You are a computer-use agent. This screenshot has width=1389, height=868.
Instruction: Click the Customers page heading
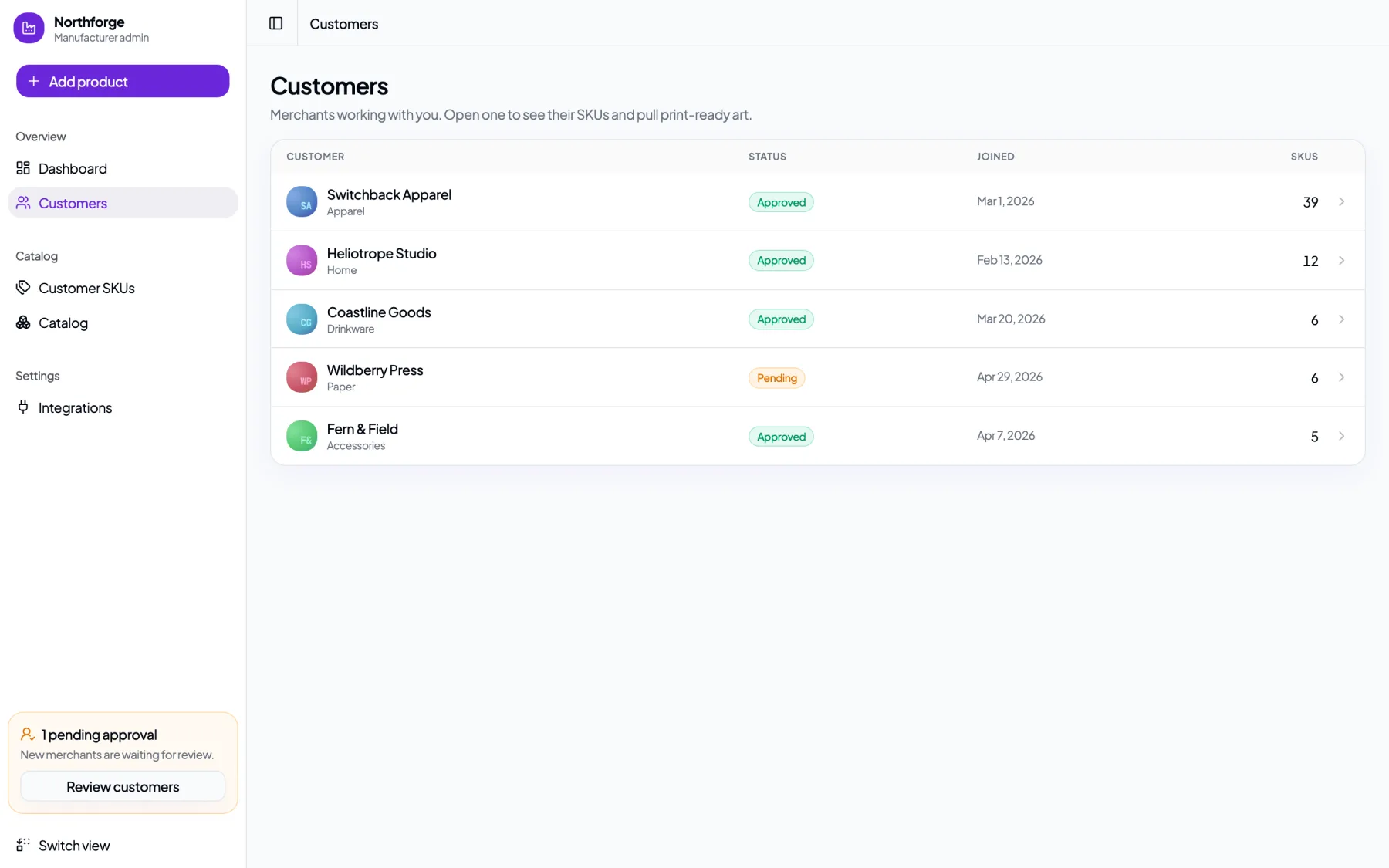(329, 86)
